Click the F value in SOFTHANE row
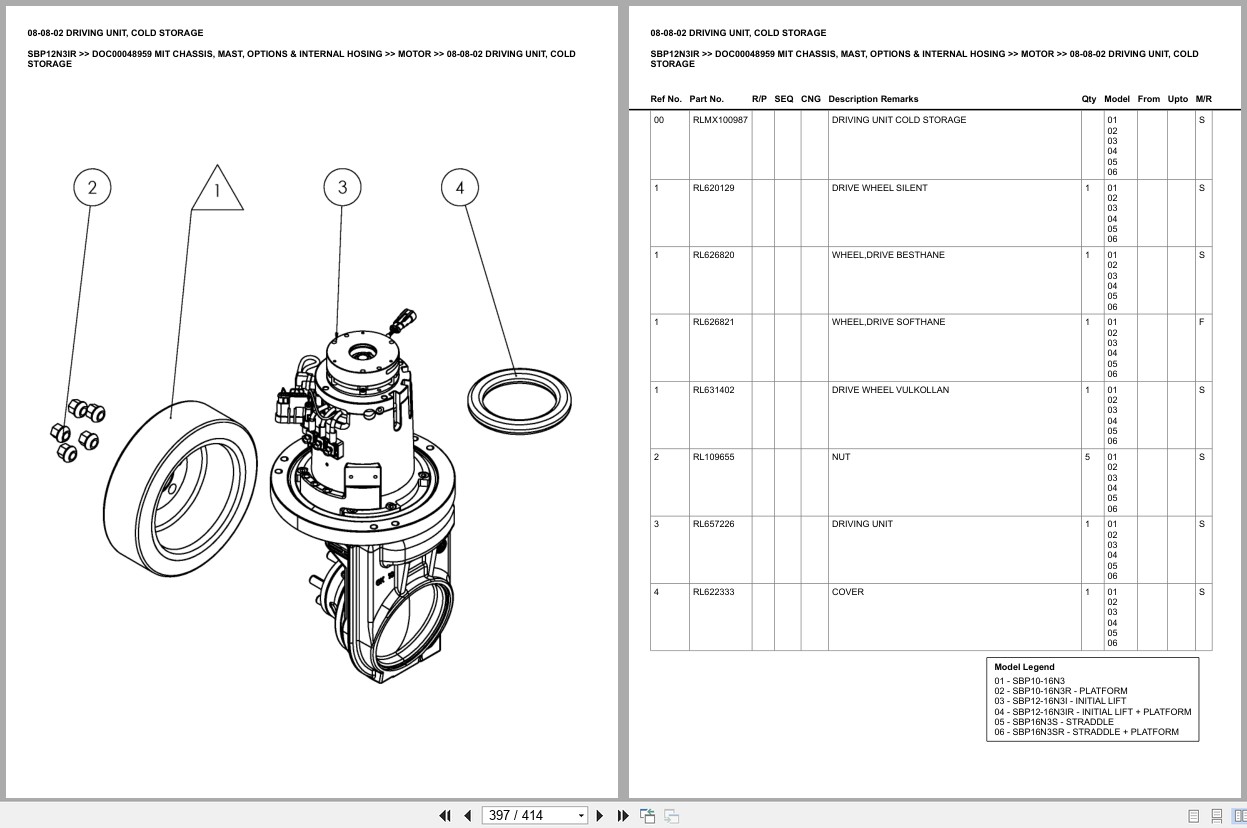Screen dimensions: 1247x828 tap(1201, 322)
